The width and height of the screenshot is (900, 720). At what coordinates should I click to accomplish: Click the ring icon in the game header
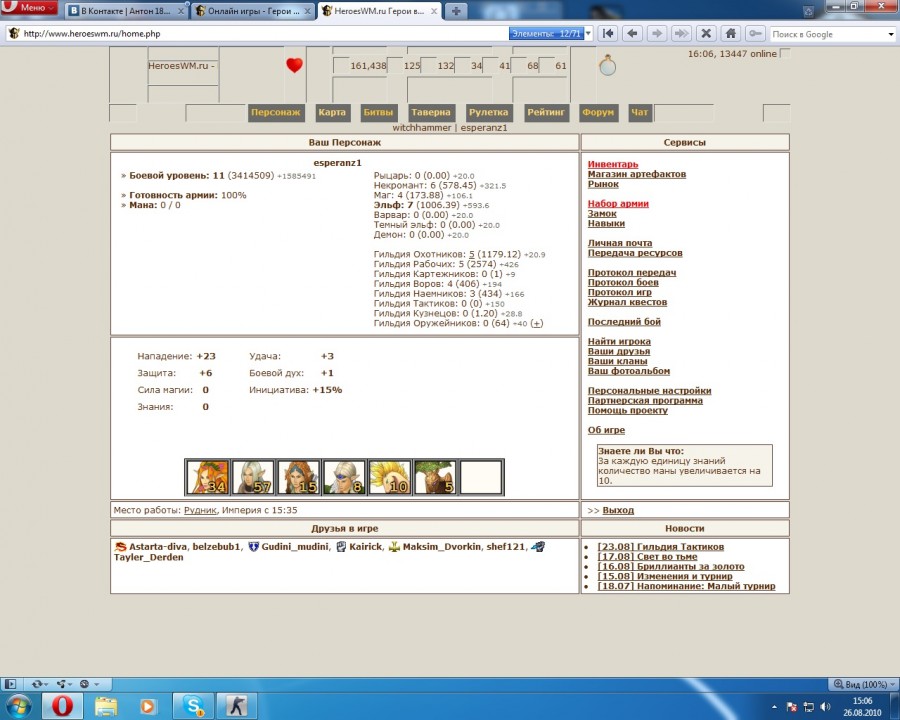coord(607,65)
